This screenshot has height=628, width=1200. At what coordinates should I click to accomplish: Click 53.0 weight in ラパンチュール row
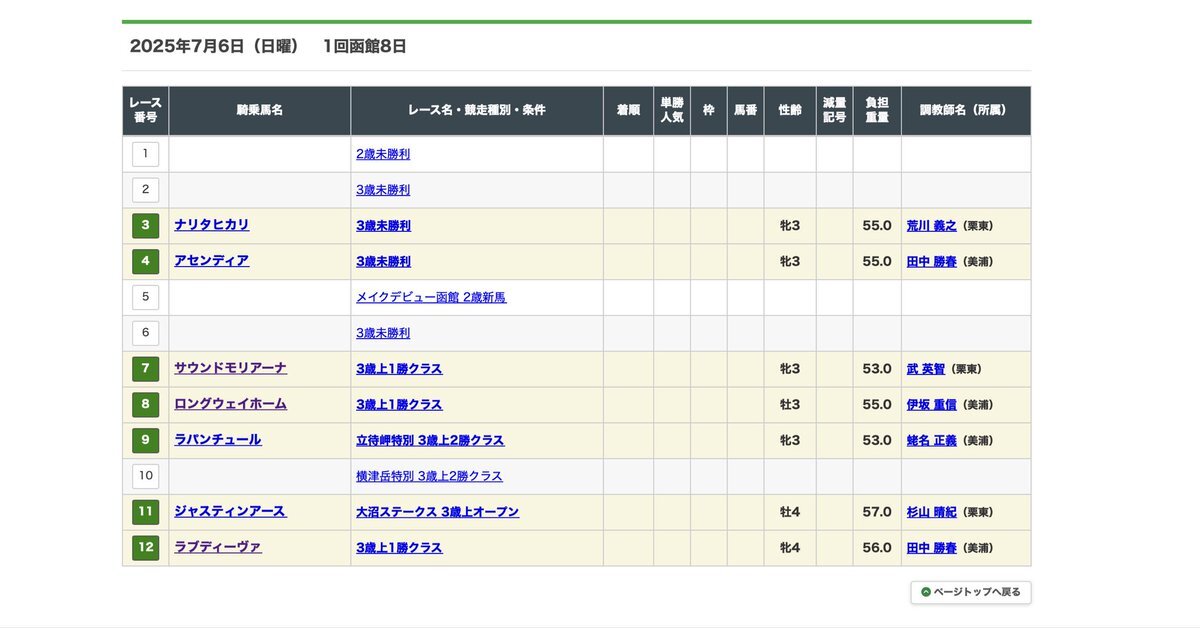point(877,440)
